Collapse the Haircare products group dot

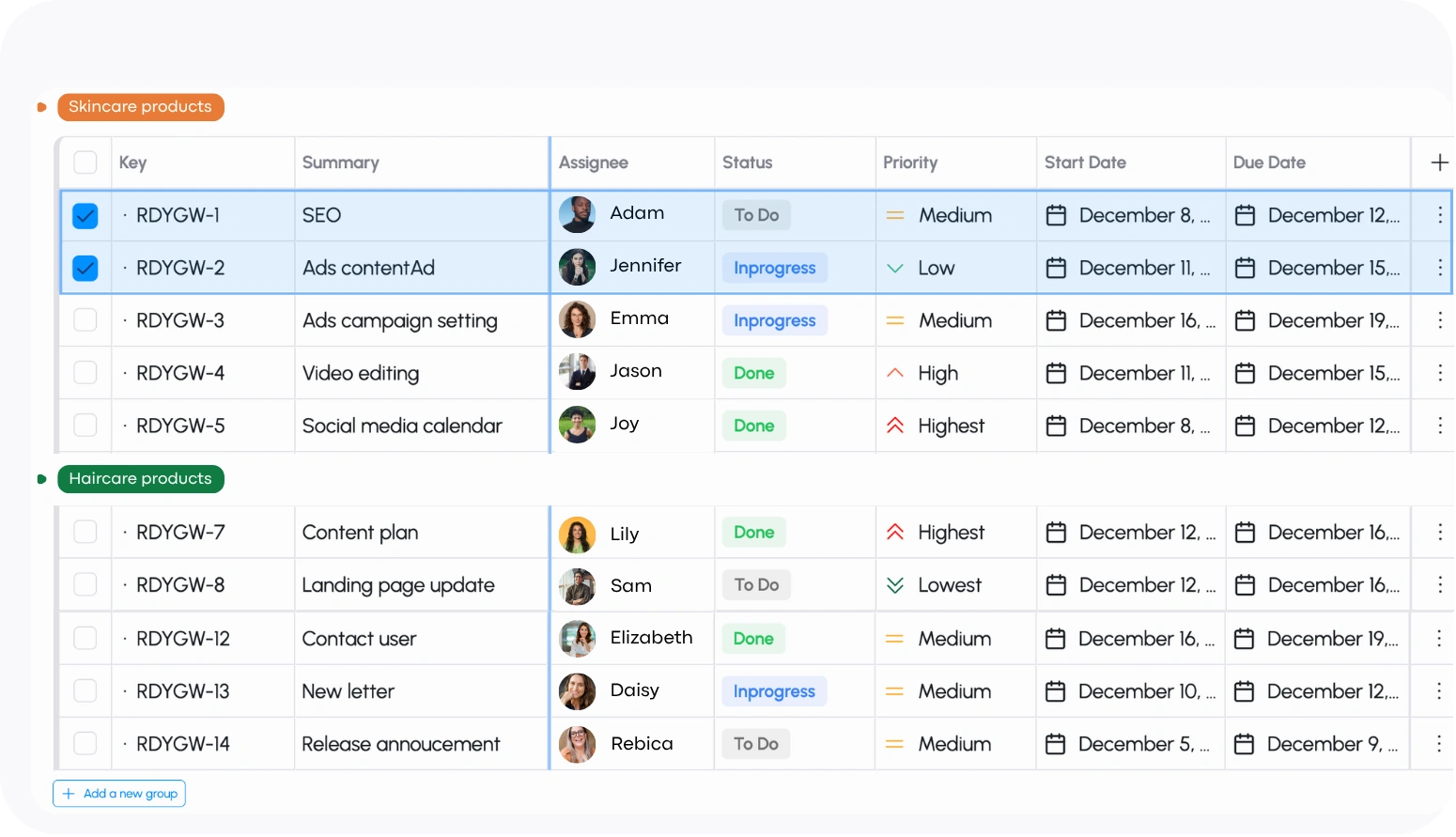tap(41, 479)
